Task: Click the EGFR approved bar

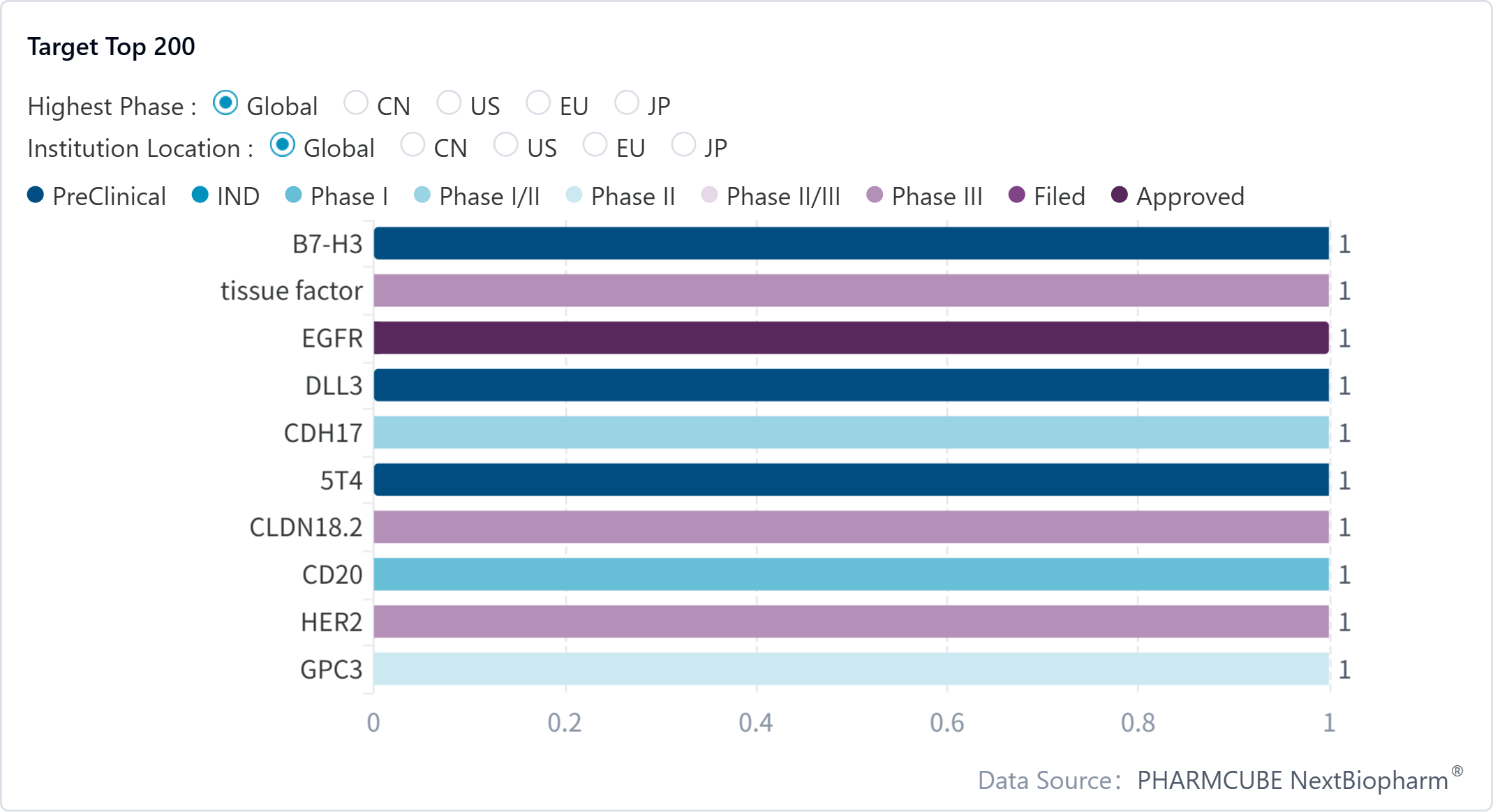Action: 850,338
